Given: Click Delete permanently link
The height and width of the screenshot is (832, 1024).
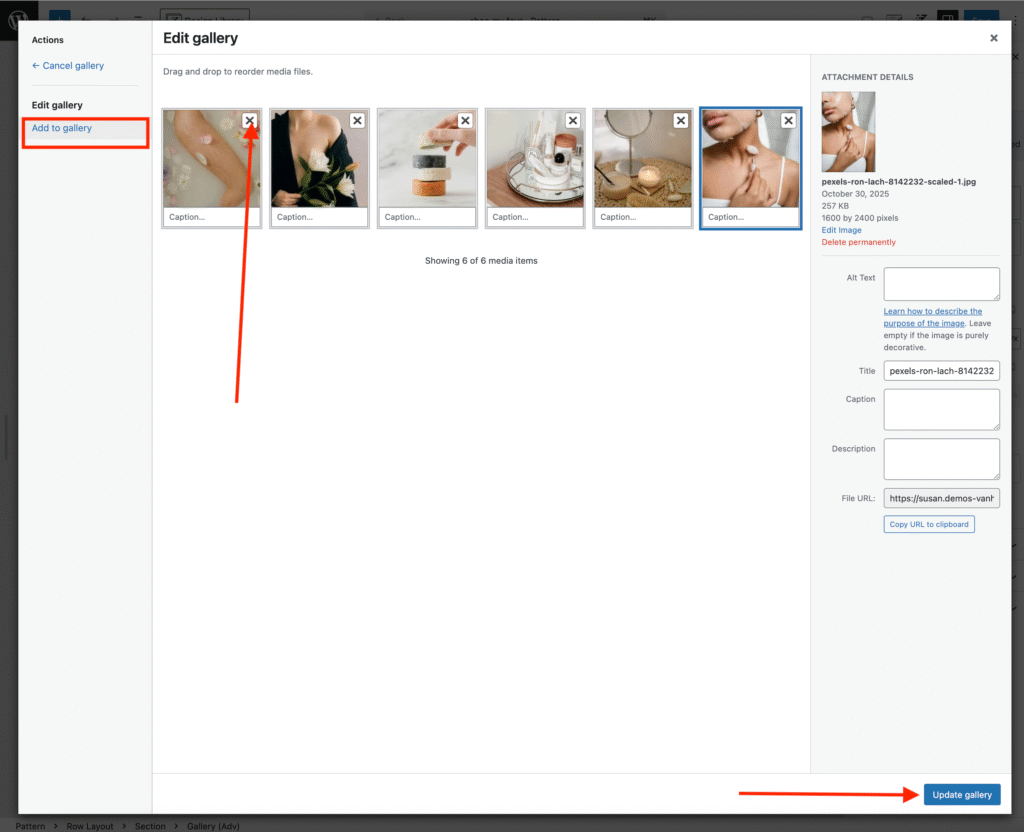Looking at the screenshot, I should tap(858, 242).
